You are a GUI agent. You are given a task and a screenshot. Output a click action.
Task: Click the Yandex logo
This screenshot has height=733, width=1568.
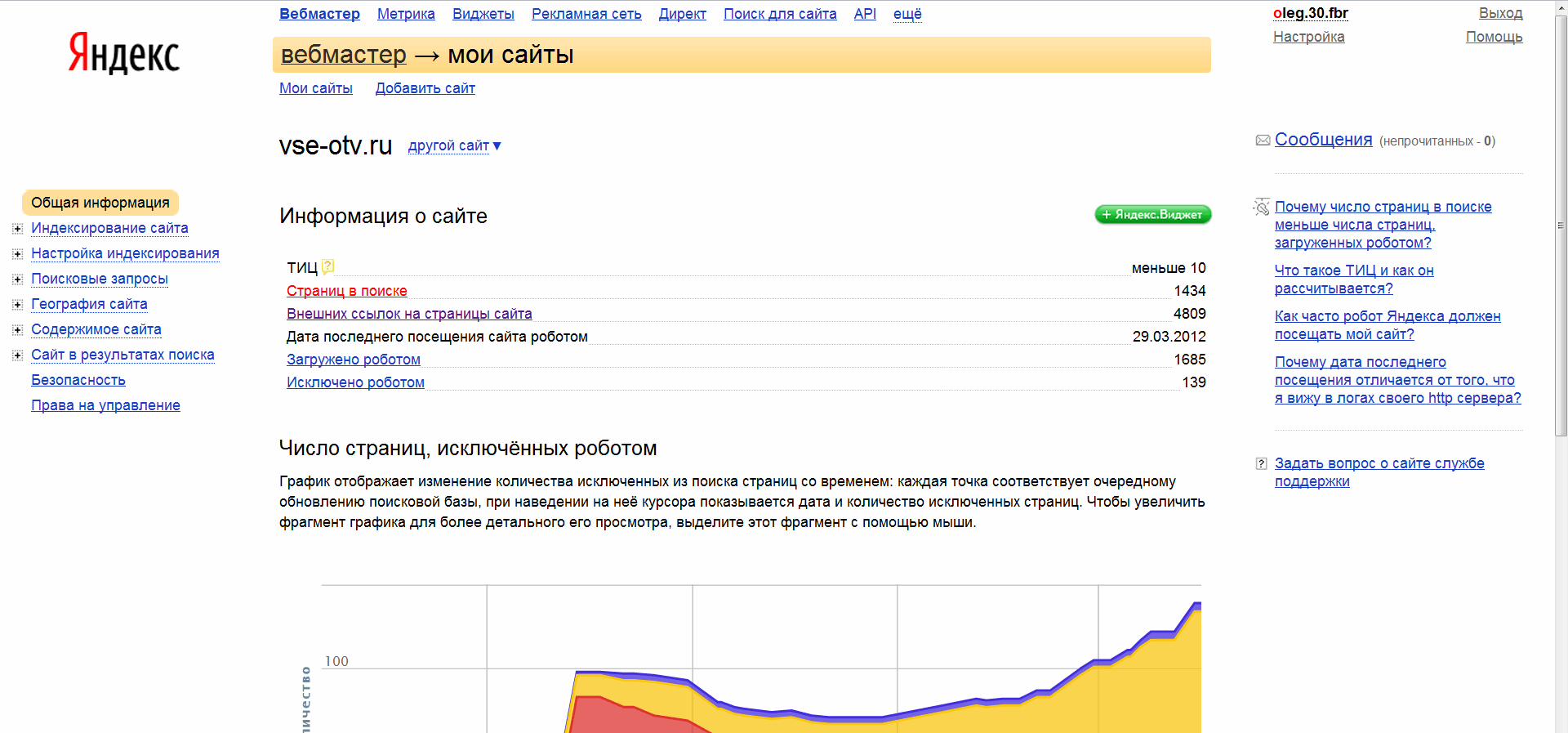coord(123,54)
